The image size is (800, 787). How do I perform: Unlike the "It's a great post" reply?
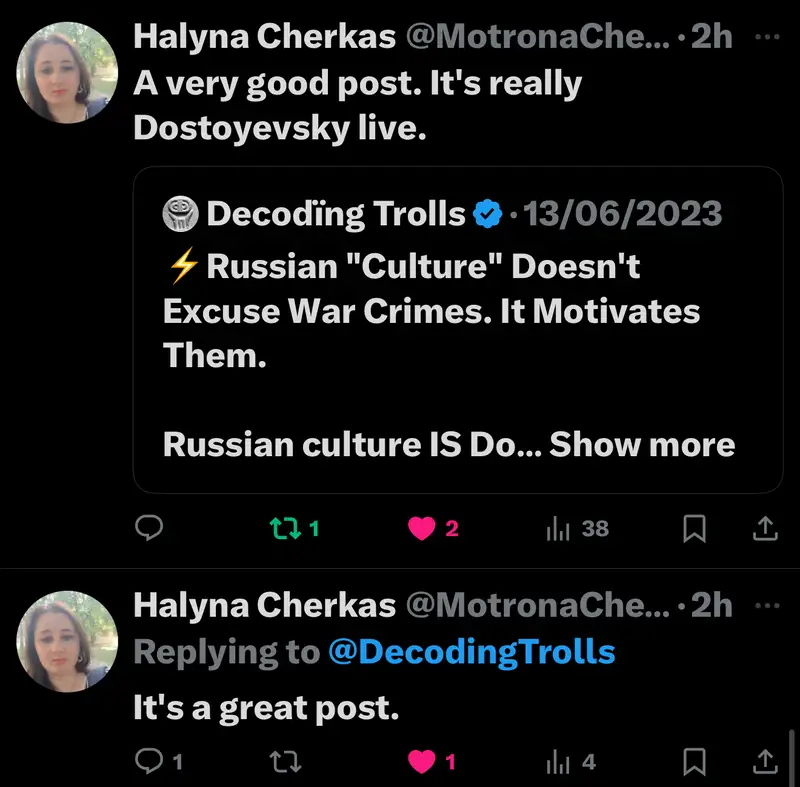(422, 762)
